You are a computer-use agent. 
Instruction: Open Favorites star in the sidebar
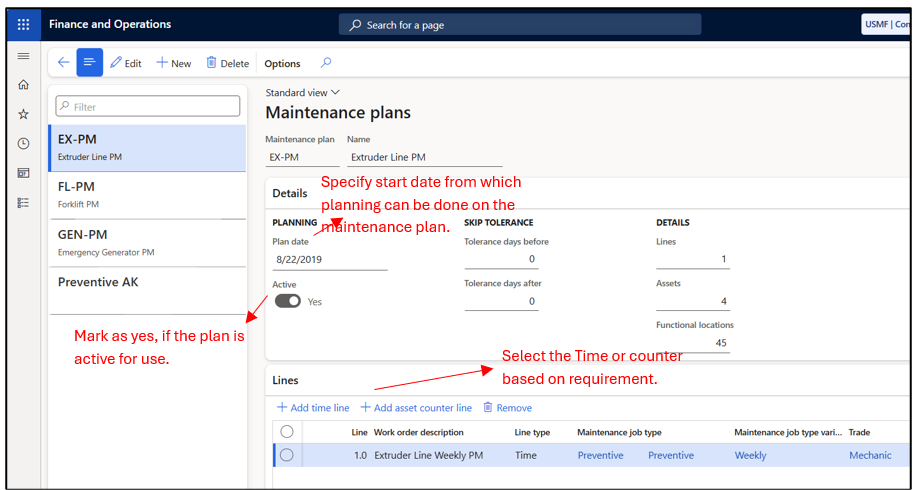coord(23,114)
